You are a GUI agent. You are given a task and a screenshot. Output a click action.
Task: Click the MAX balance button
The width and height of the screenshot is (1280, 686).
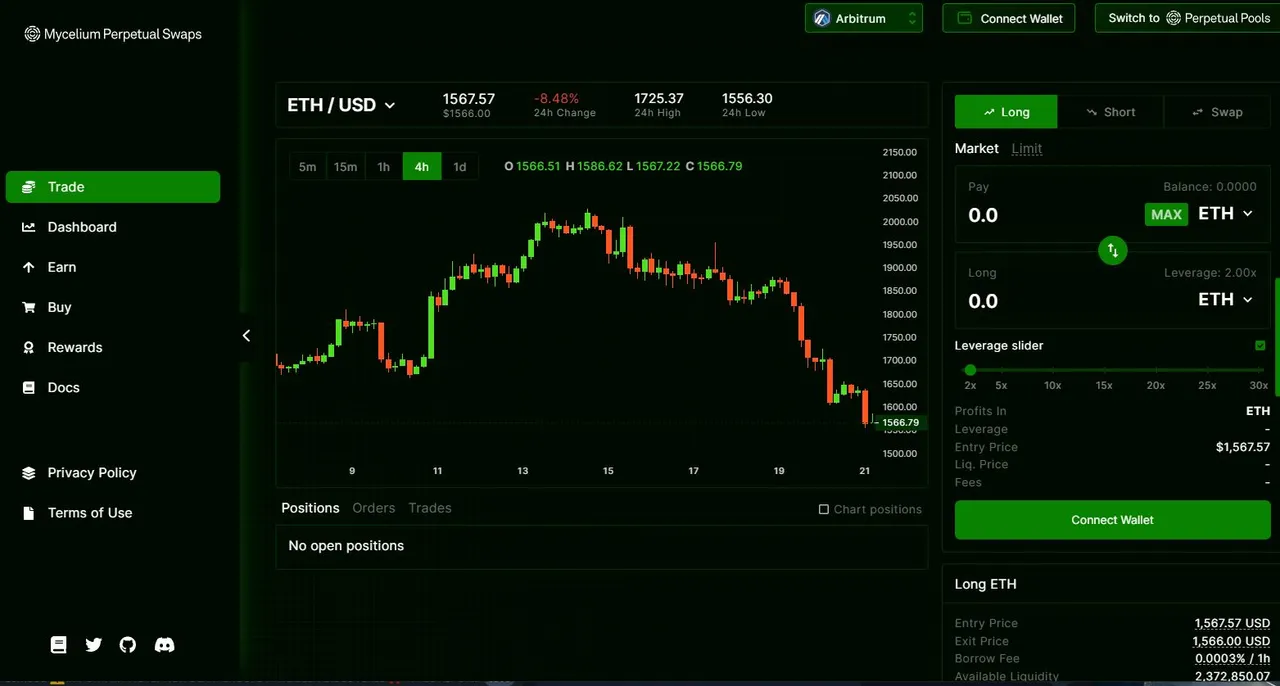[x=1166, y=214]
